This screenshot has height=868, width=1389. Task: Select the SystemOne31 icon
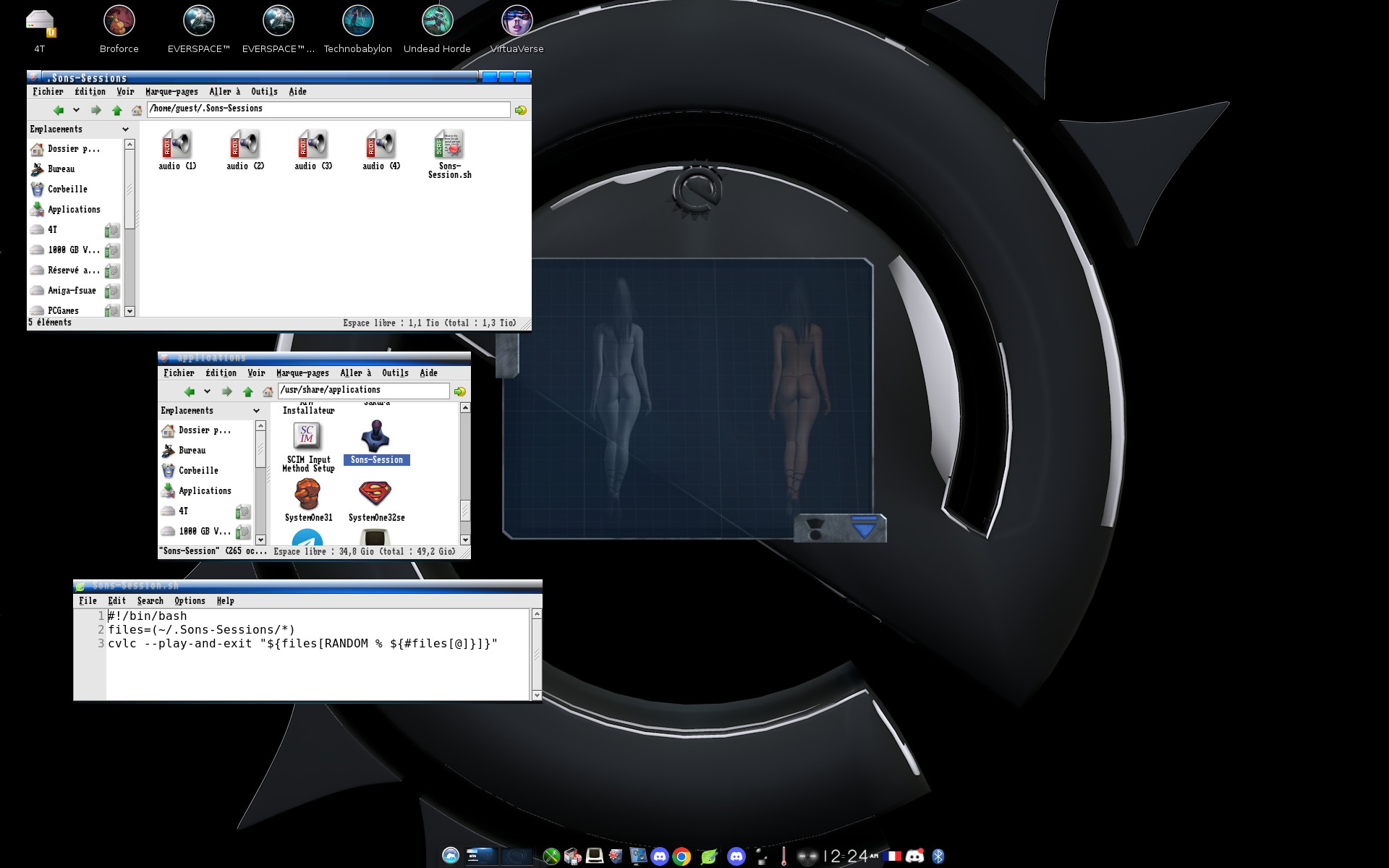pos(308,500)
